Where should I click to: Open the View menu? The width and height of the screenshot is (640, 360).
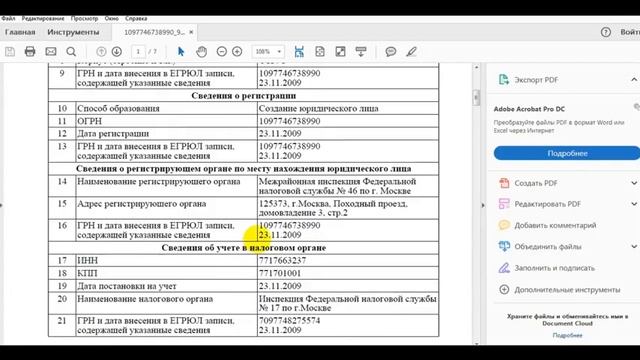[84, 18]
